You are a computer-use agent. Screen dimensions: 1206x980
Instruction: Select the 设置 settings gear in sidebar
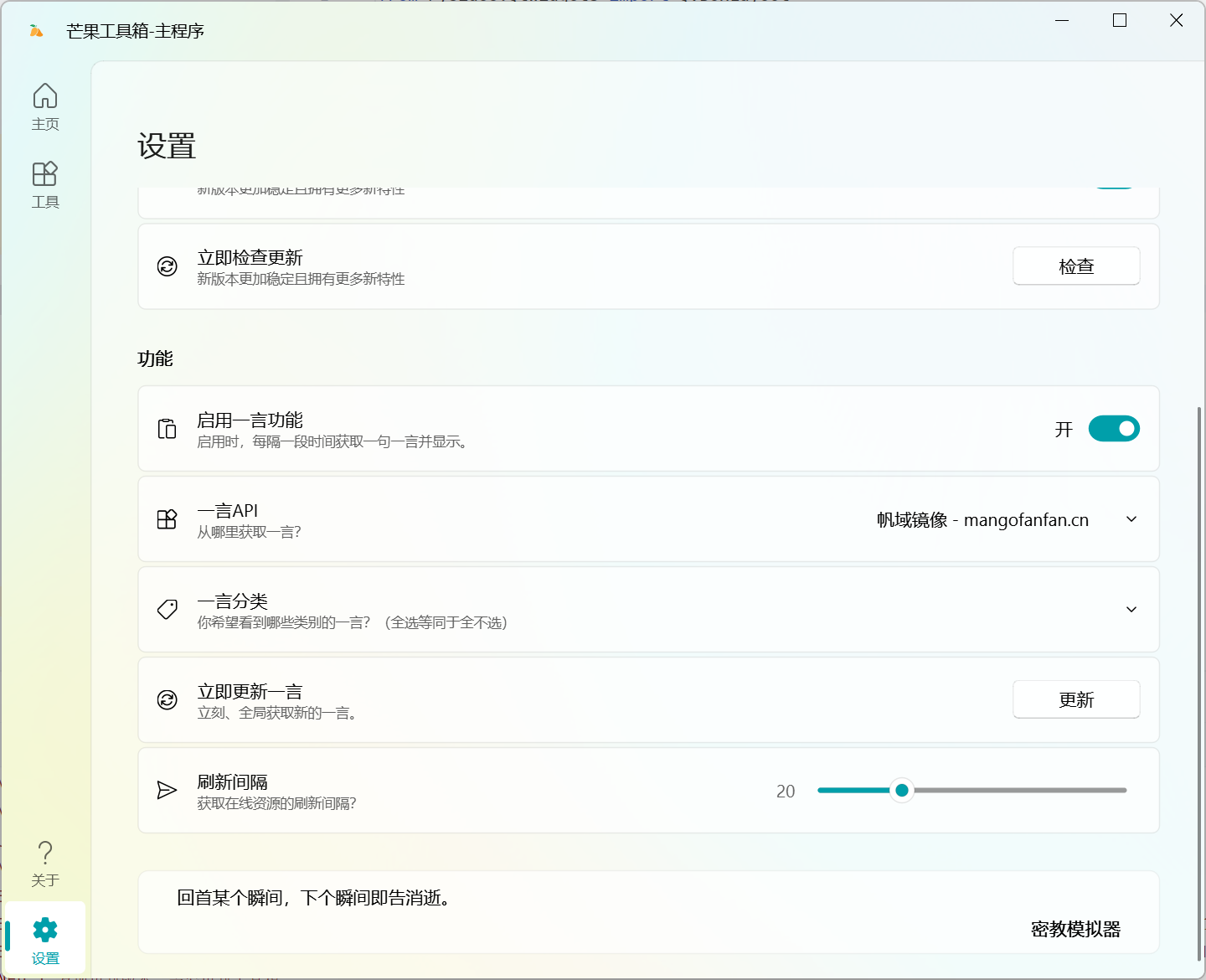(x=45, y=938)
